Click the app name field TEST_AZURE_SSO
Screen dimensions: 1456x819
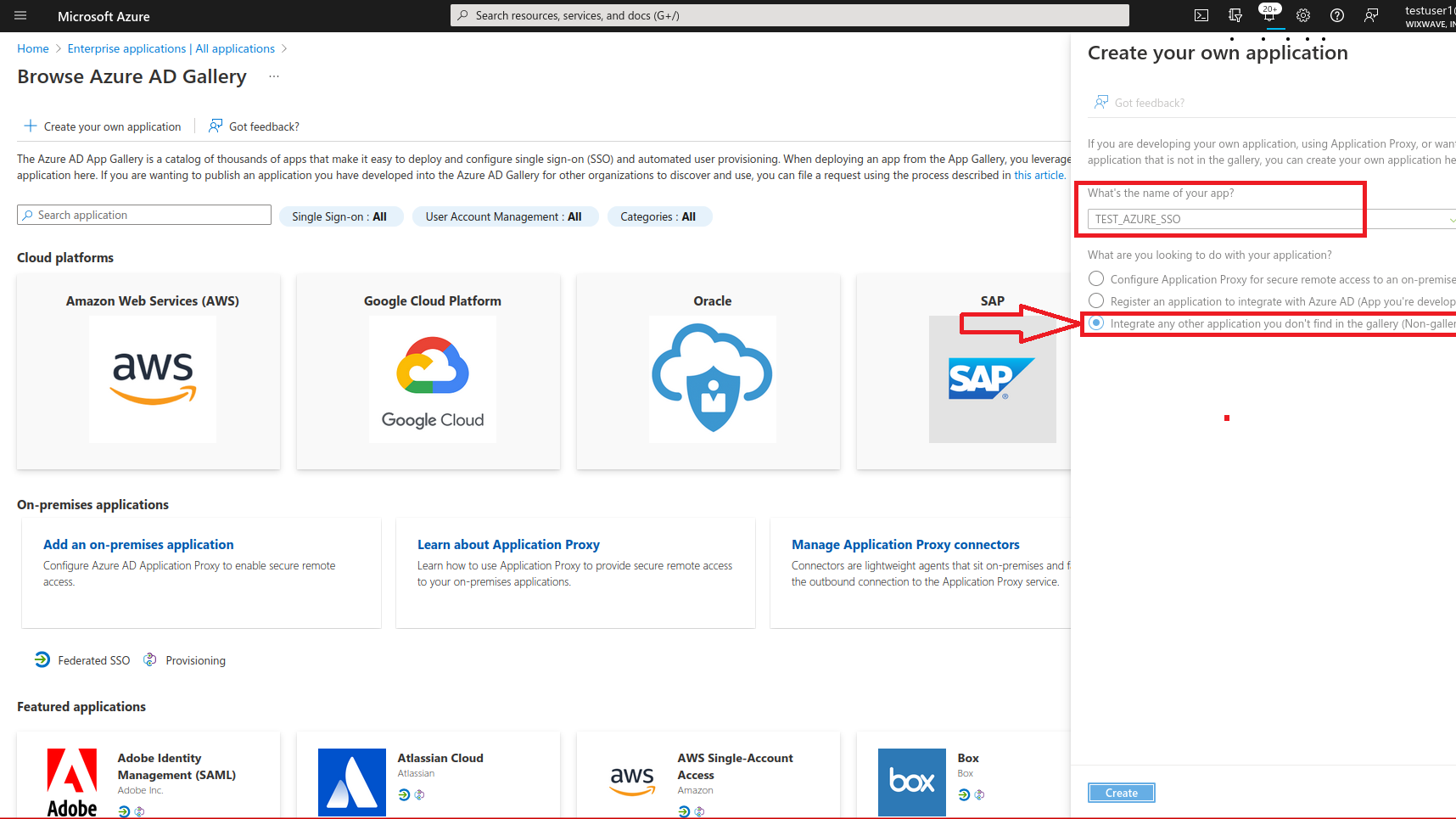1272,219
